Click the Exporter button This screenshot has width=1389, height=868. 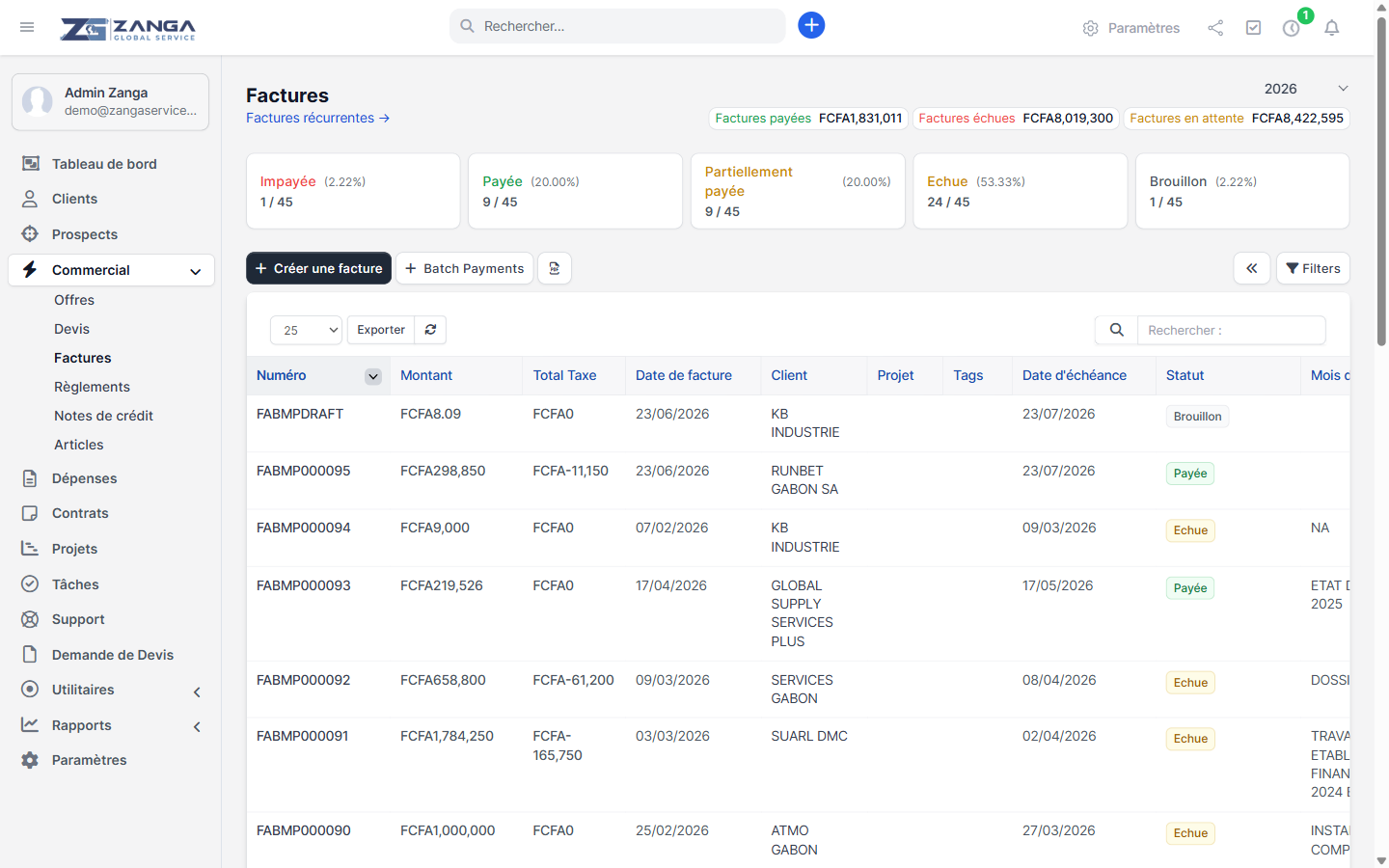(x=381, y=330)
